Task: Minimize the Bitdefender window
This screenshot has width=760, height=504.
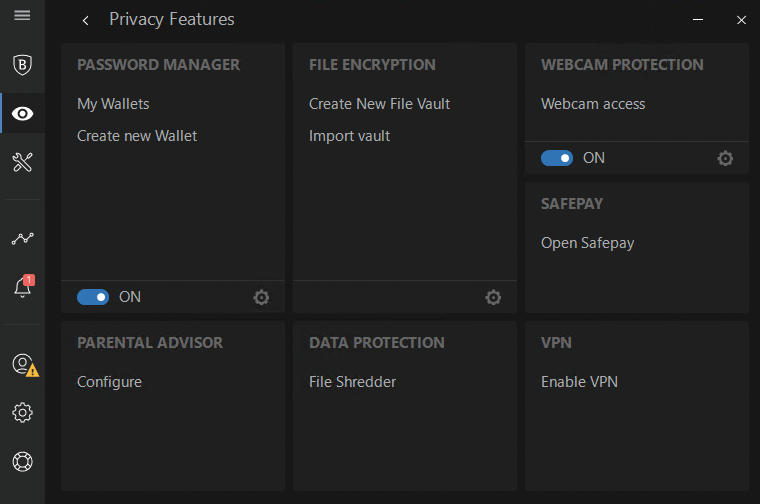Action: (698, 20)
